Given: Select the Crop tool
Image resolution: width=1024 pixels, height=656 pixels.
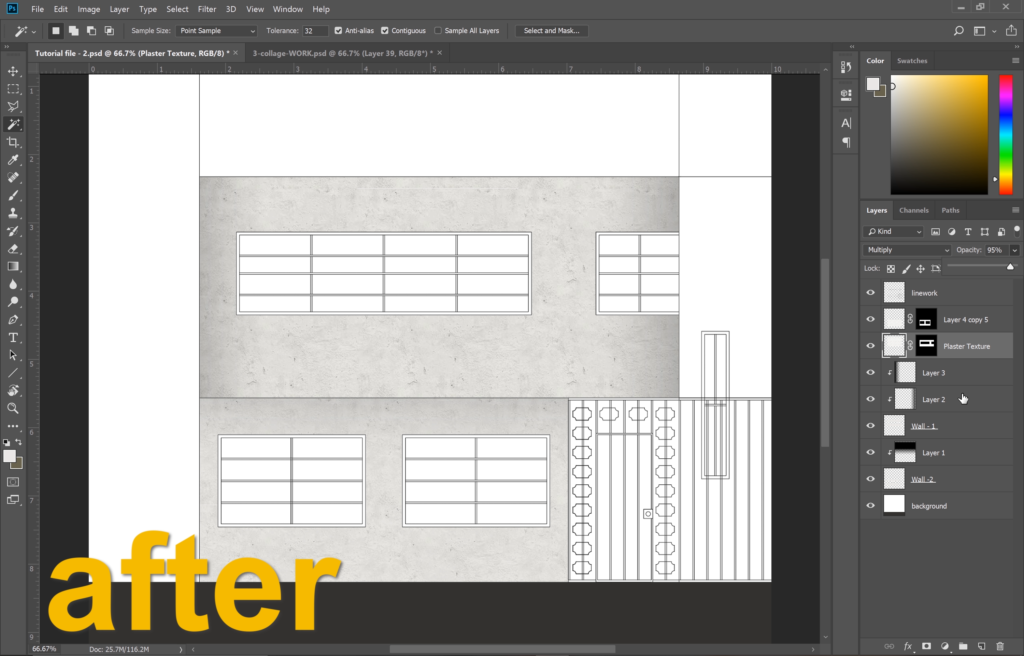Looking at the screenshot, I should pyautogui.click(x=13, y=143).
